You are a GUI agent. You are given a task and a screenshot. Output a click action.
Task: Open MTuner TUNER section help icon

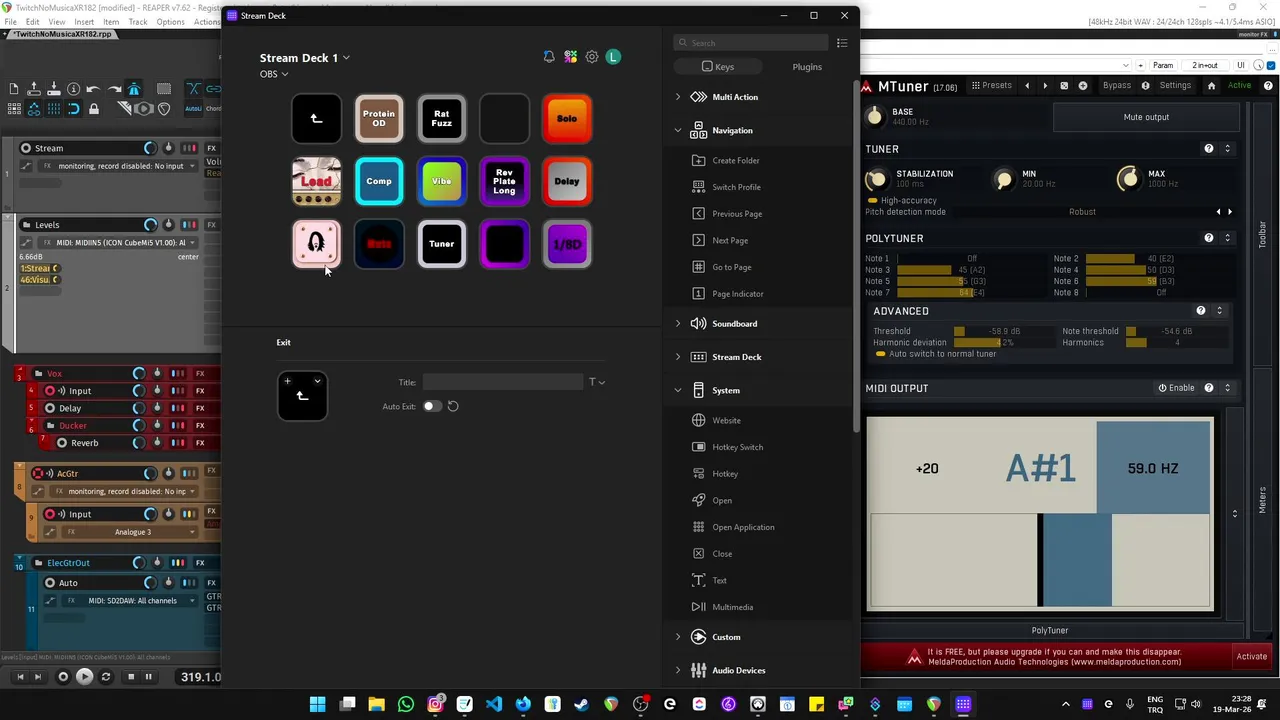1209,149
